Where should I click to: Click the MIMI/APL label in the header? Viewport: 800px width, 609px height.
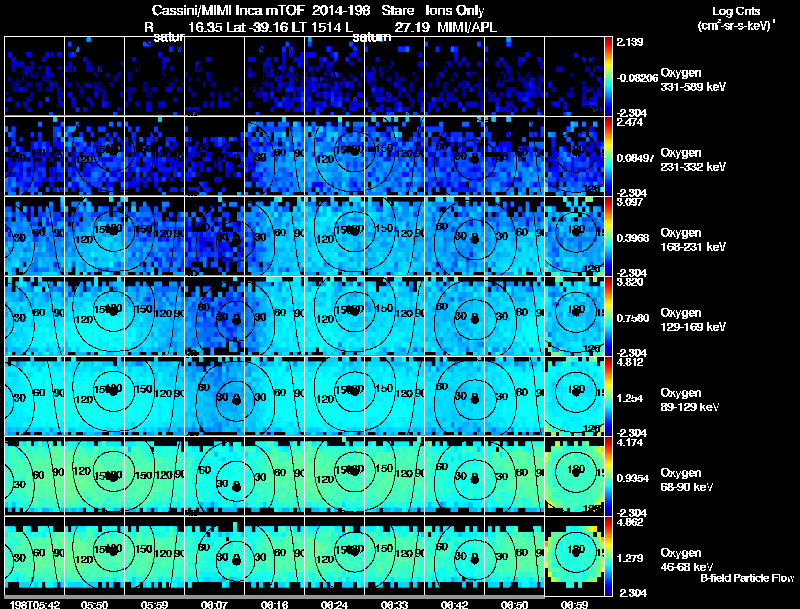(467, 27)
